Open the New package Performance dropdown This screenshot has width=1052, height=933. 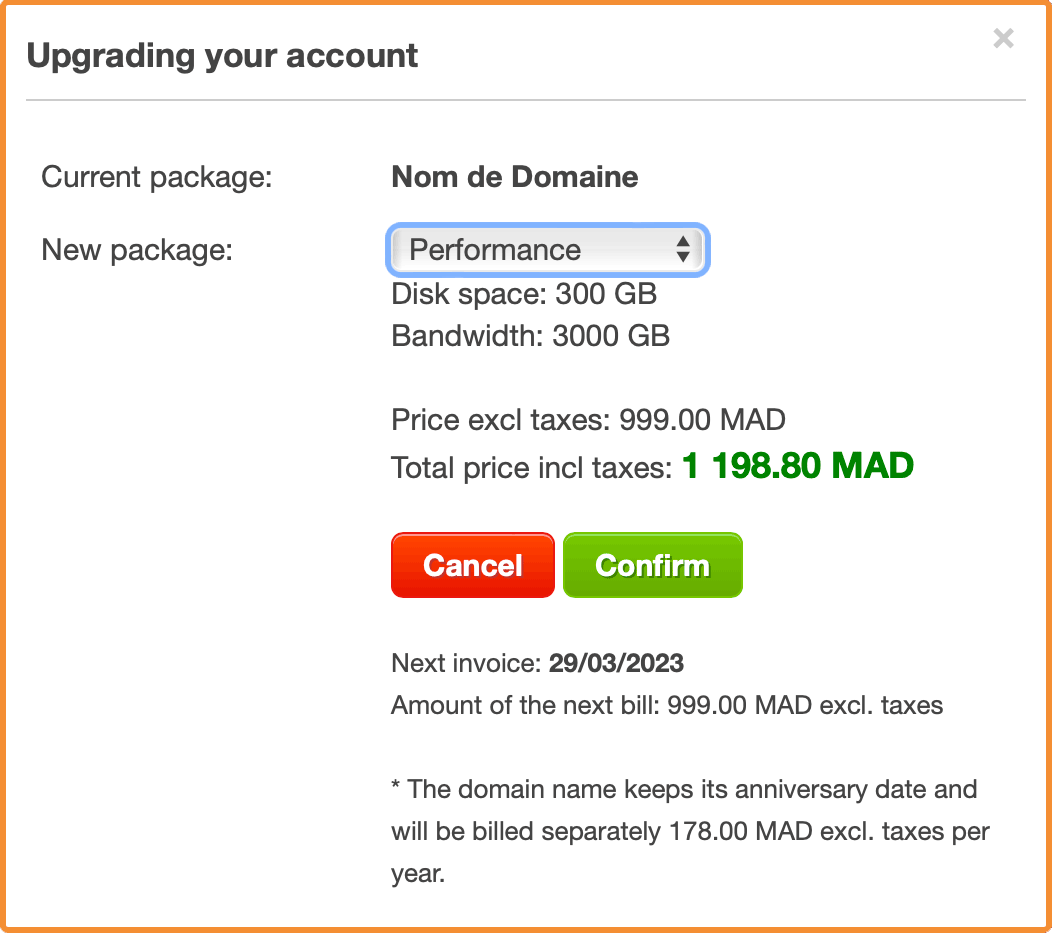547,250
